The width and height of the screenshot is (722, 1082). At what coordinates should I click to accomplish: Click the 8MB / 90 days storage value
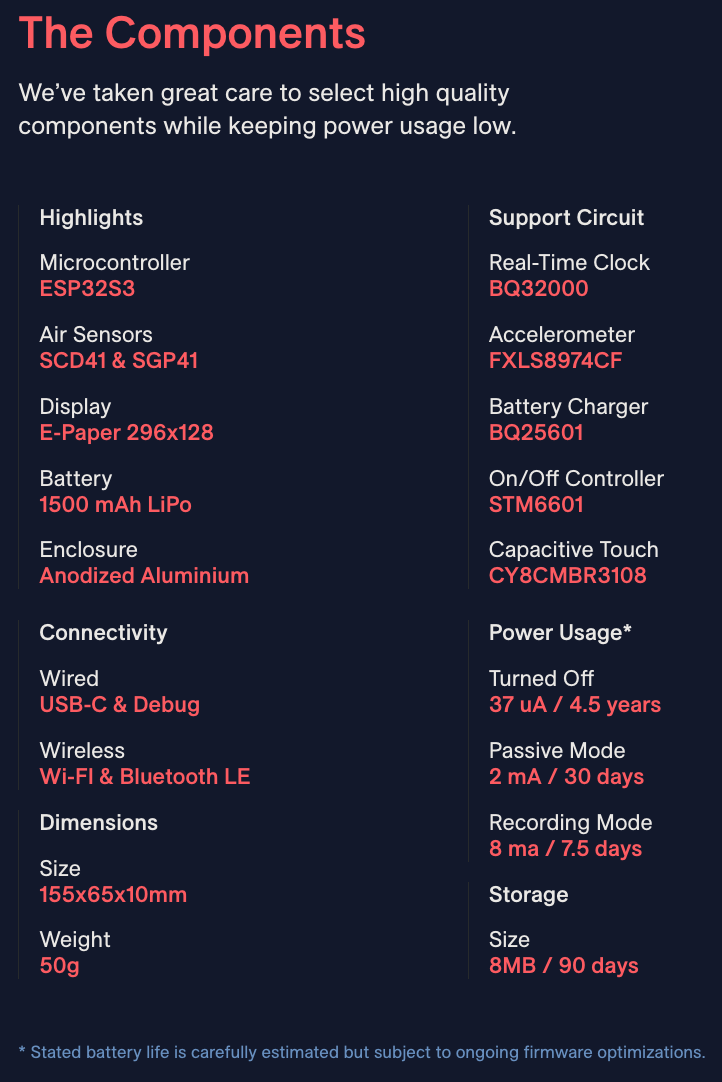tap(563, 966)
